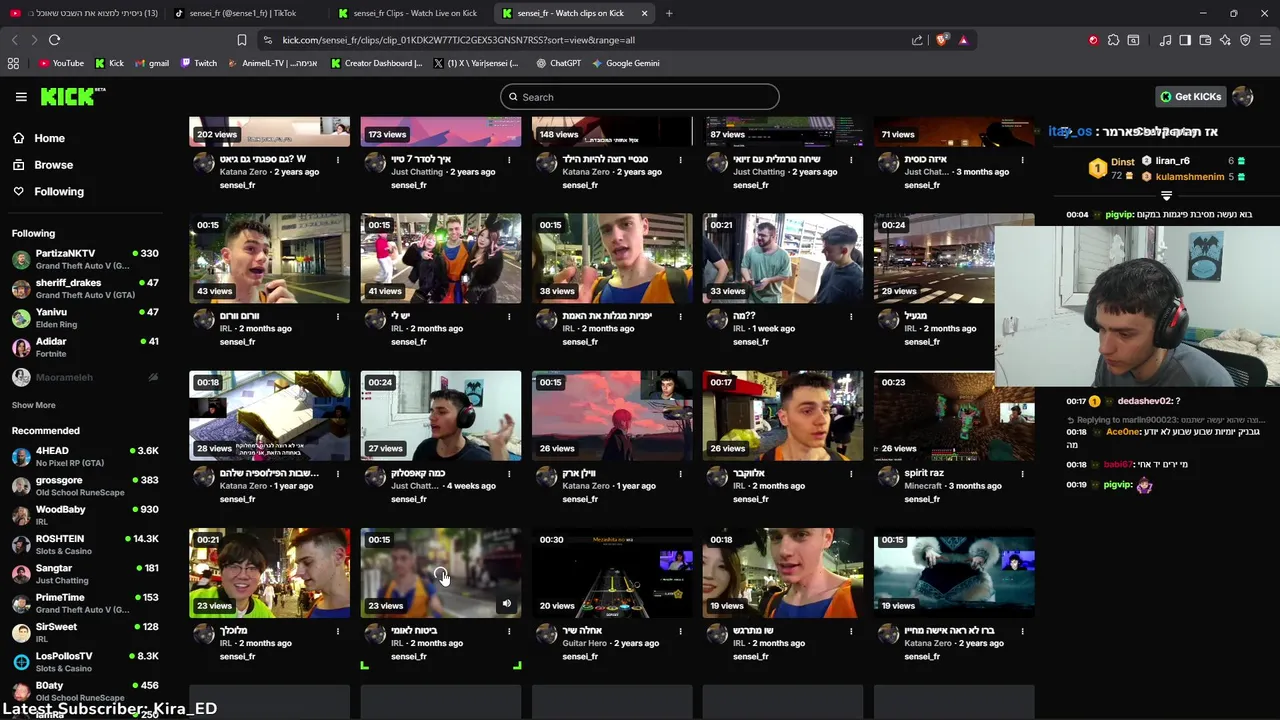Screen dimensions: 1280x720
Task: Open the Kick bookmark in bookmarks bar
Action: (x=109, y=63)
